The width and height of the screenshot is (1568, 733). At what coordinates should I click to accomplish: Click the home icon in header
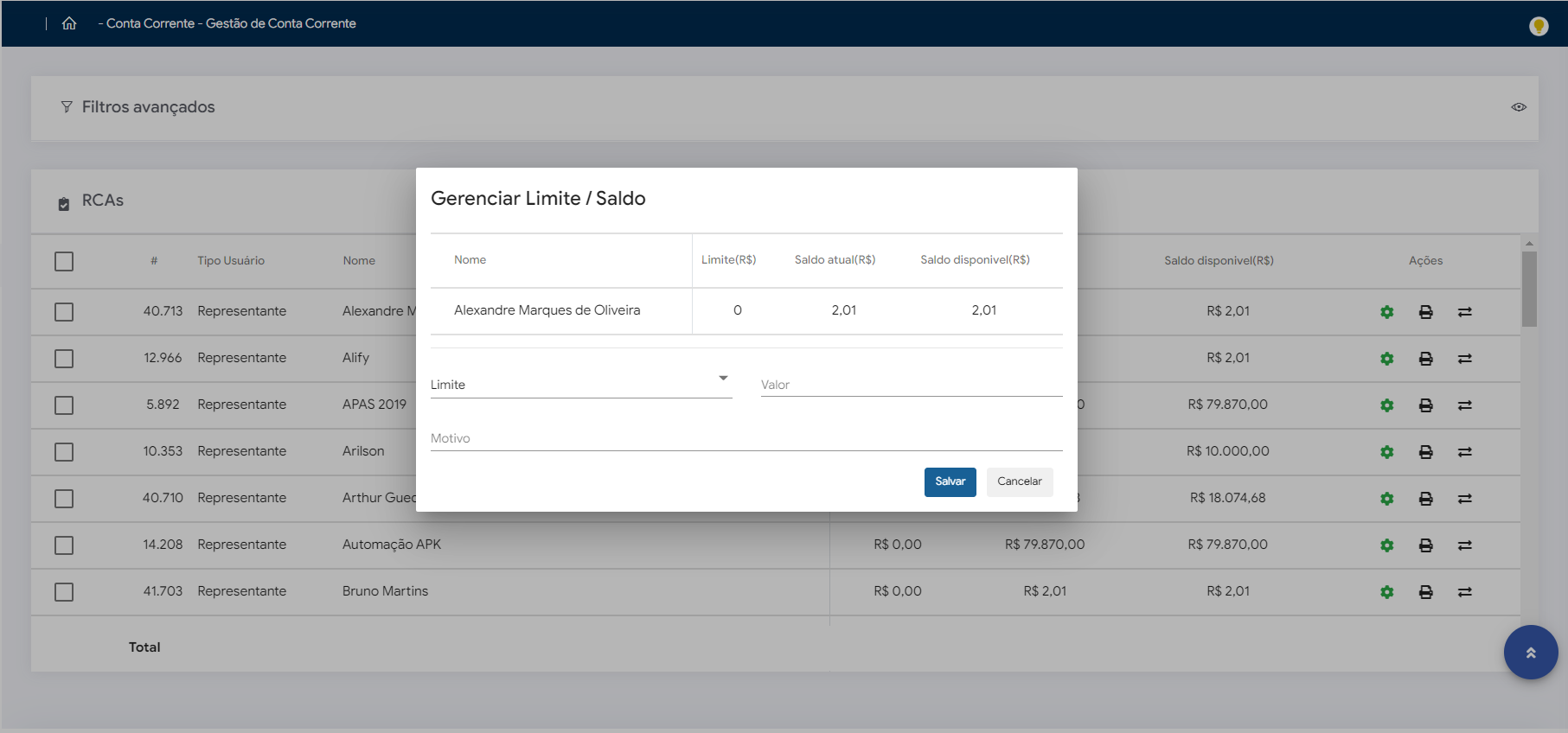(x=69, y=23)
